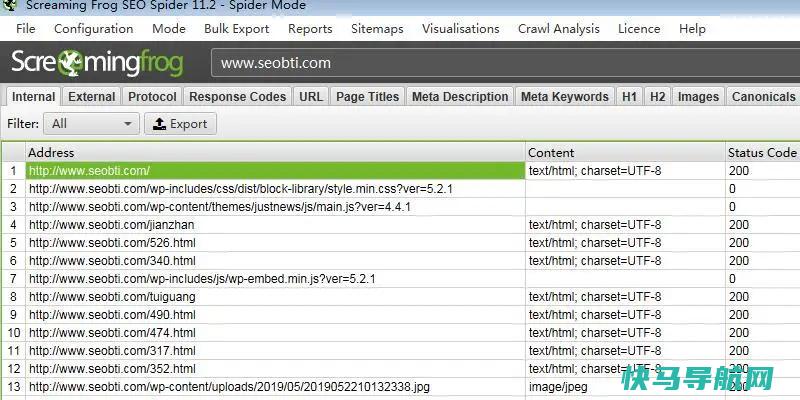Switch to the H1 tab
Image resolution: width=800 pixels, height=400 pixels.
629,96
